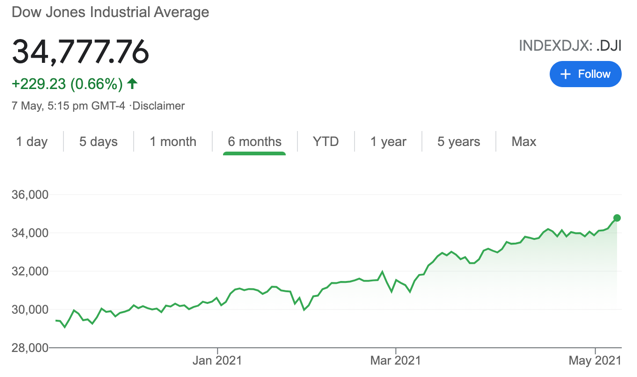The image size is (637, 377).
Task: Select the 5 days tab
Action: [98, 141]
